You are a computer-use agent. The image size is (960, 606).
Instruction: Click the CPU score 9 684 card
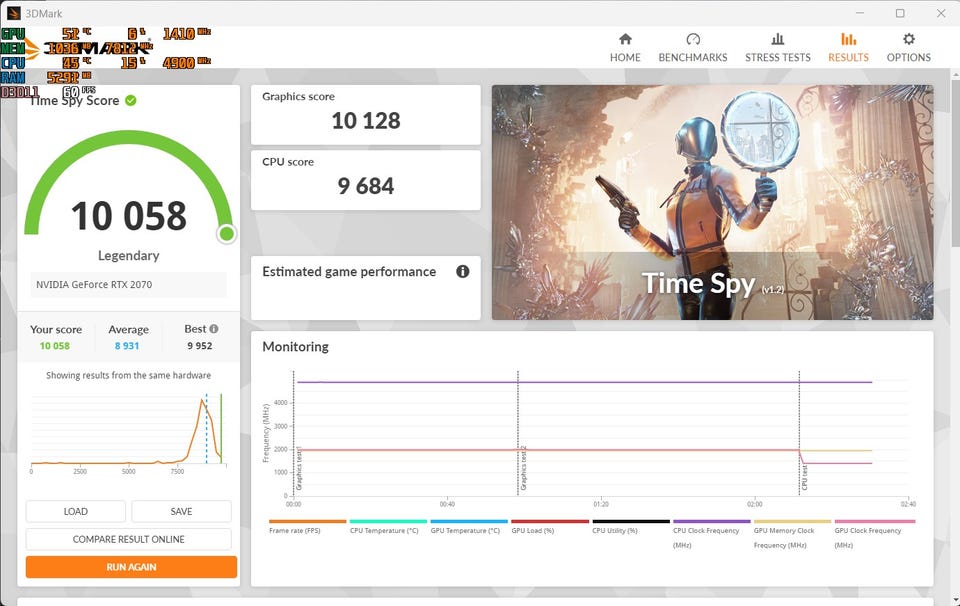(366, 180)
